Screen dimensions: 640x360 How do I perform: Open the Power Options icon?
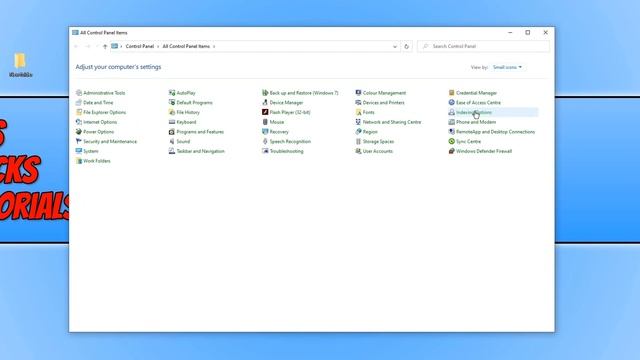(x=79, y=132)
